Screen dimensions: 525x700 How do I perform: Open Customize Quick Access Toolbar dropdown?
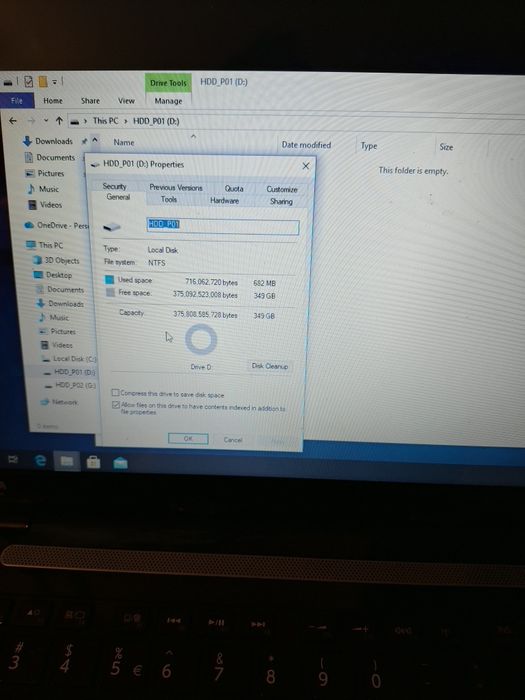click(x=54, y=82)
